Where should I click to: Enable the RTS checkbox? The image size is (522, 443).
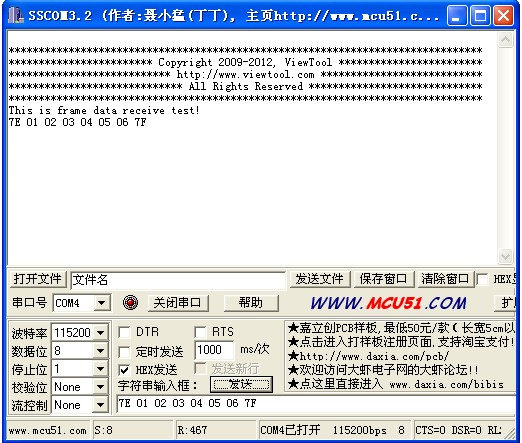(200, 332)
